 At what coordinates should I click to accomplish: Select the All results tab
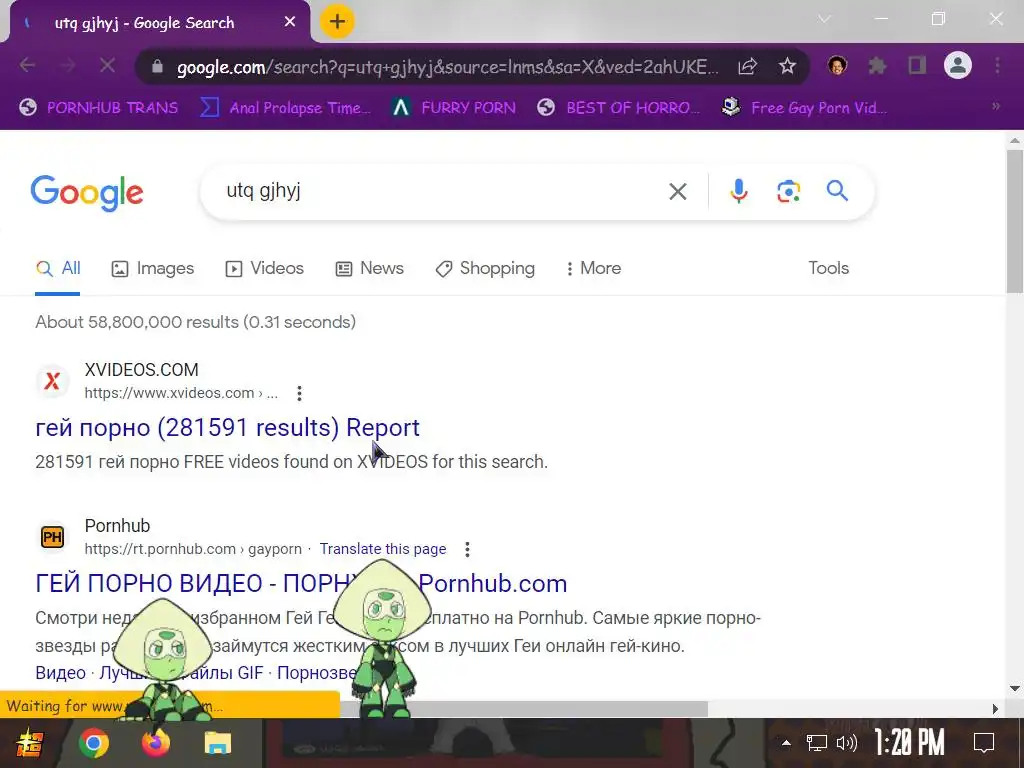57,268
